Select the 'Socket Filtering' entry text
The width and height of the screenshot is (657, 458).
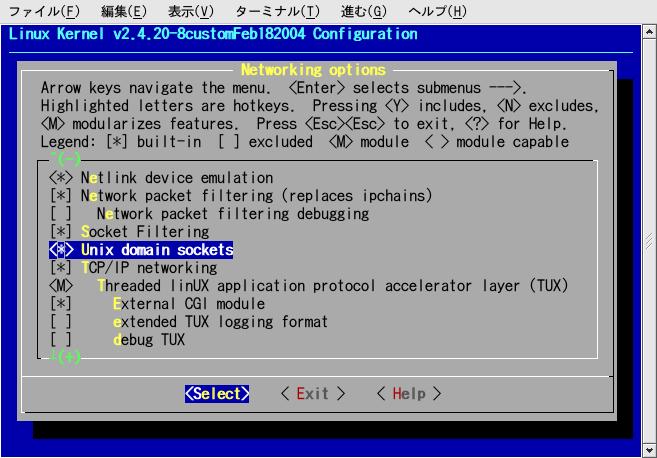145,232
